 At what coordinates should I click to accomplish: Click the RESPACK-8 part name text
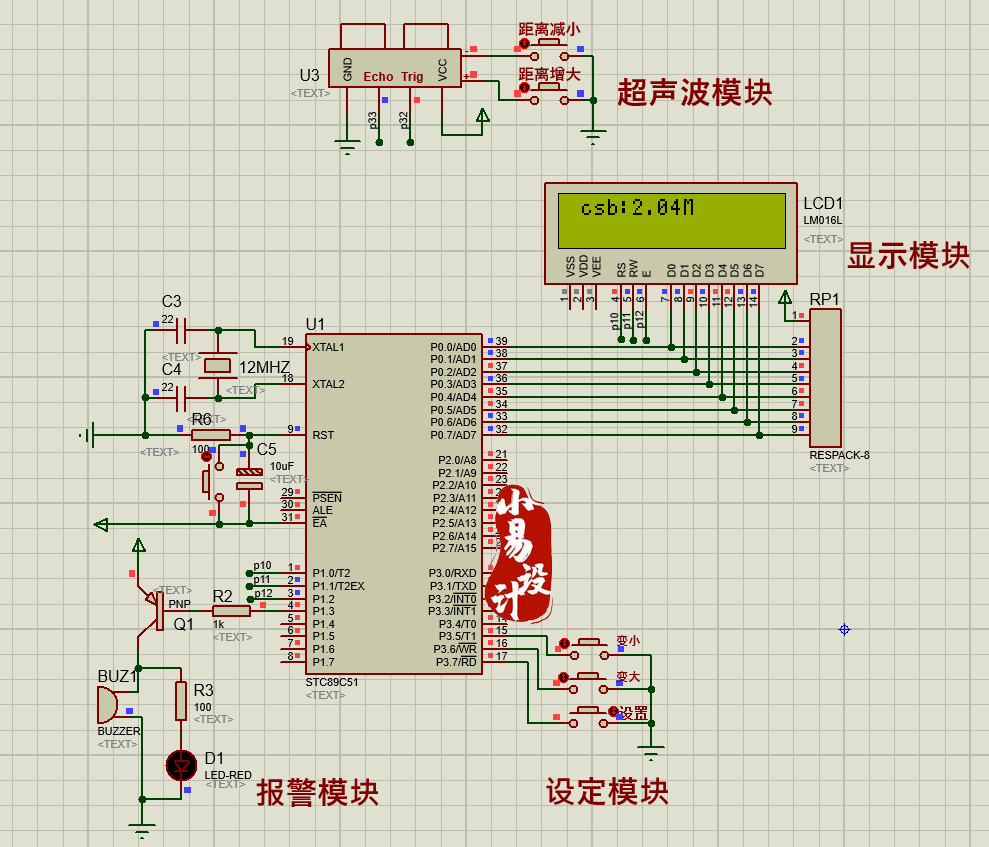(x=840, y=455)
